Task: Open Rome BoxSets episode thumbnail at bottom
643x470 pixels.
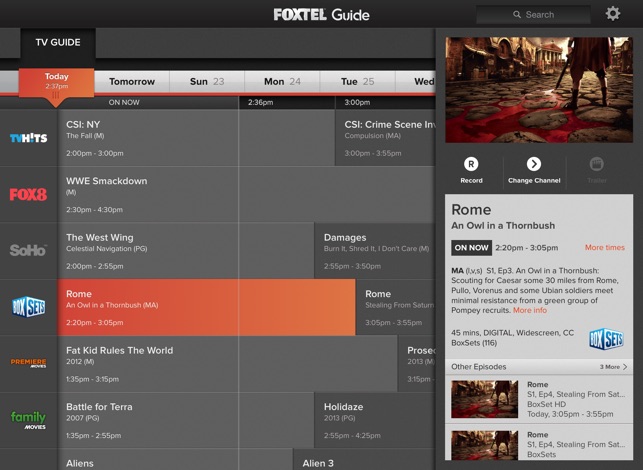Action: (x=484, y=445)
